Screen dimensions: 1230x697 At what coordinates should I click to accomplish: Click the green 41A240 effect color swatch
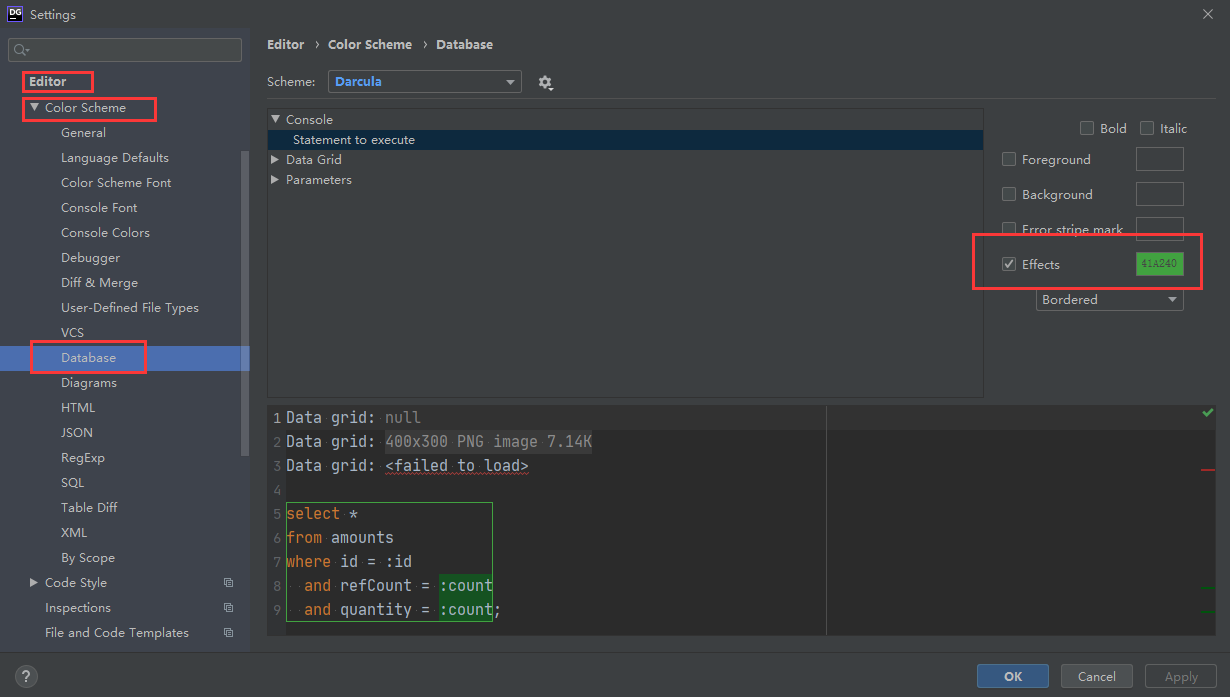click(1159, 264)
